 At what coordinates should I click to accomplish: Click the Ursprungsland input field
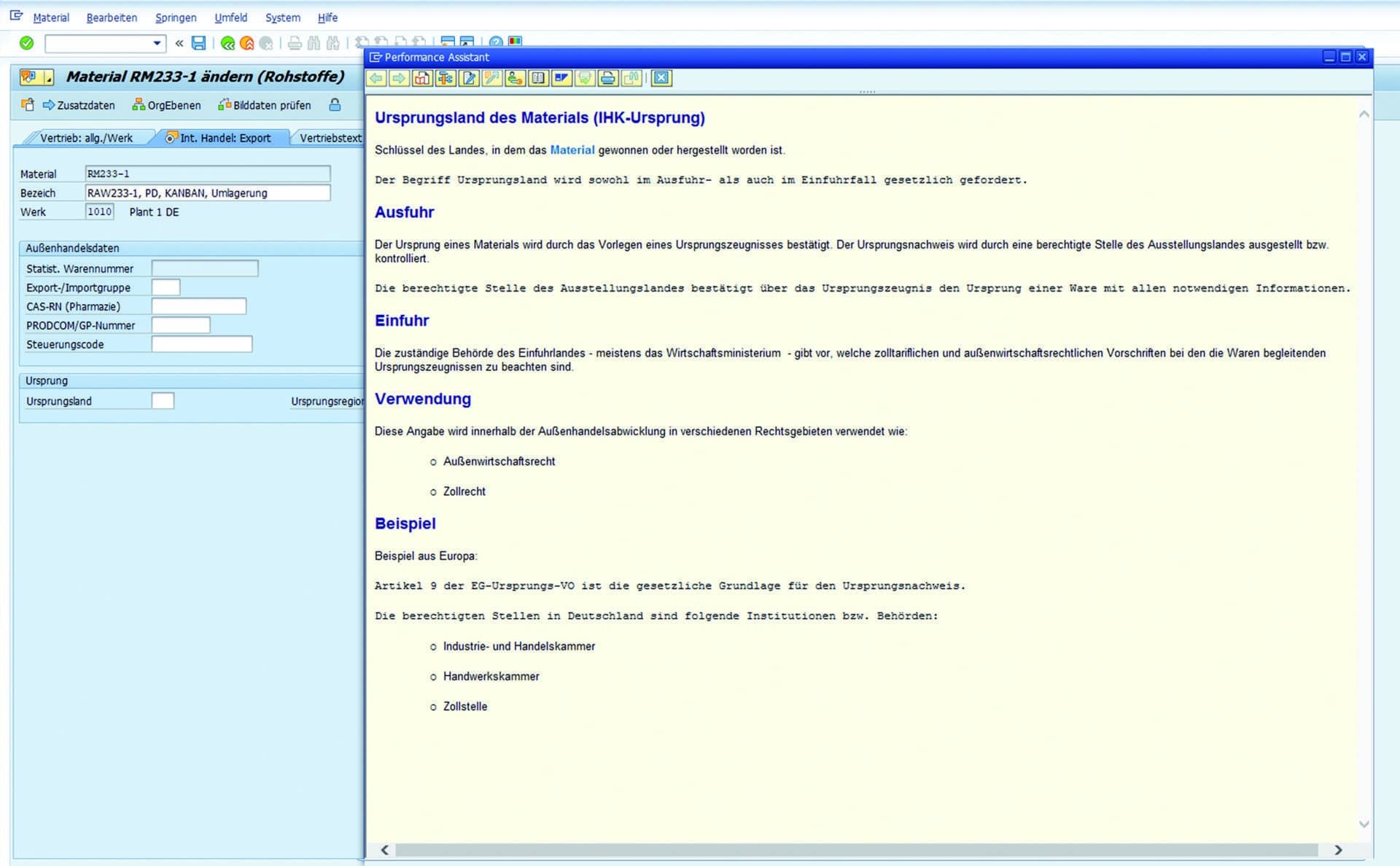[x=163, y=401]
